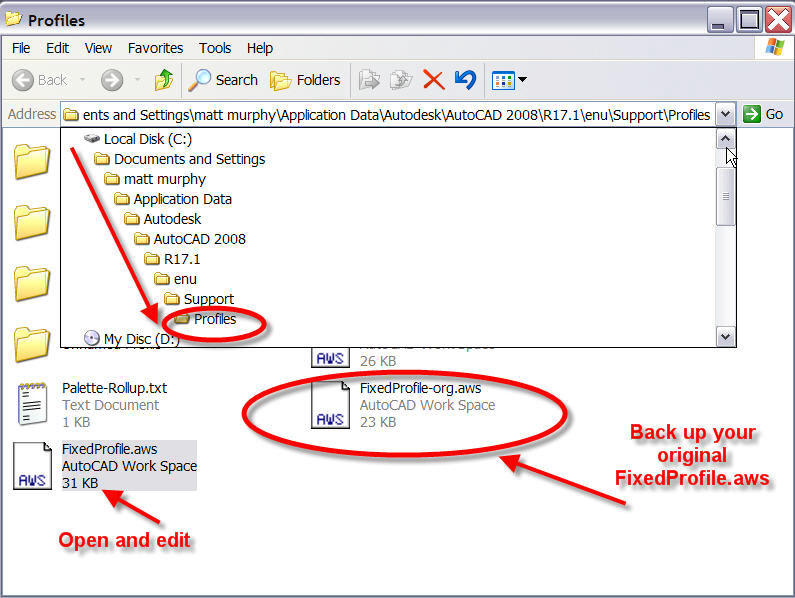Open the File menu
Viewport: 795px width, 598px height.
(x=21, y=48)
